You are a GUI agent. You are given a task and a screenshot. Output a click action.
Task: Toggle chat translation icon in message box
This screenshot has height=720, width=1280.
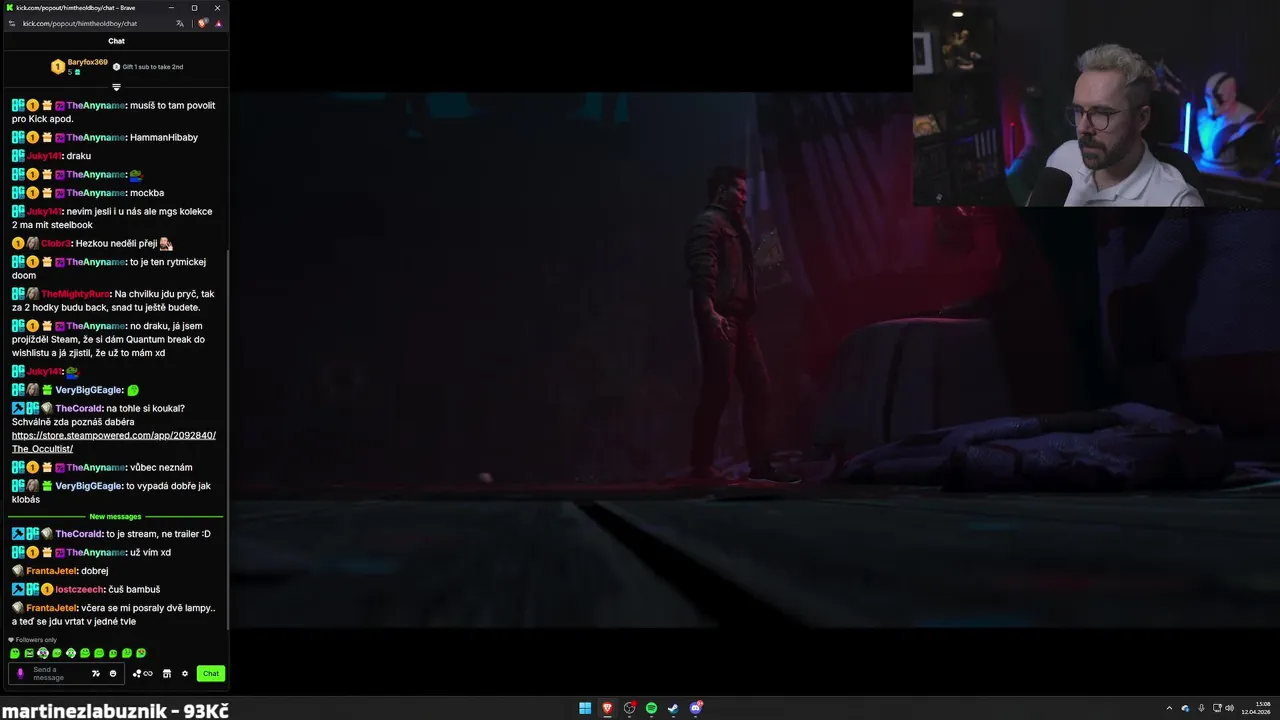[96, 674]
